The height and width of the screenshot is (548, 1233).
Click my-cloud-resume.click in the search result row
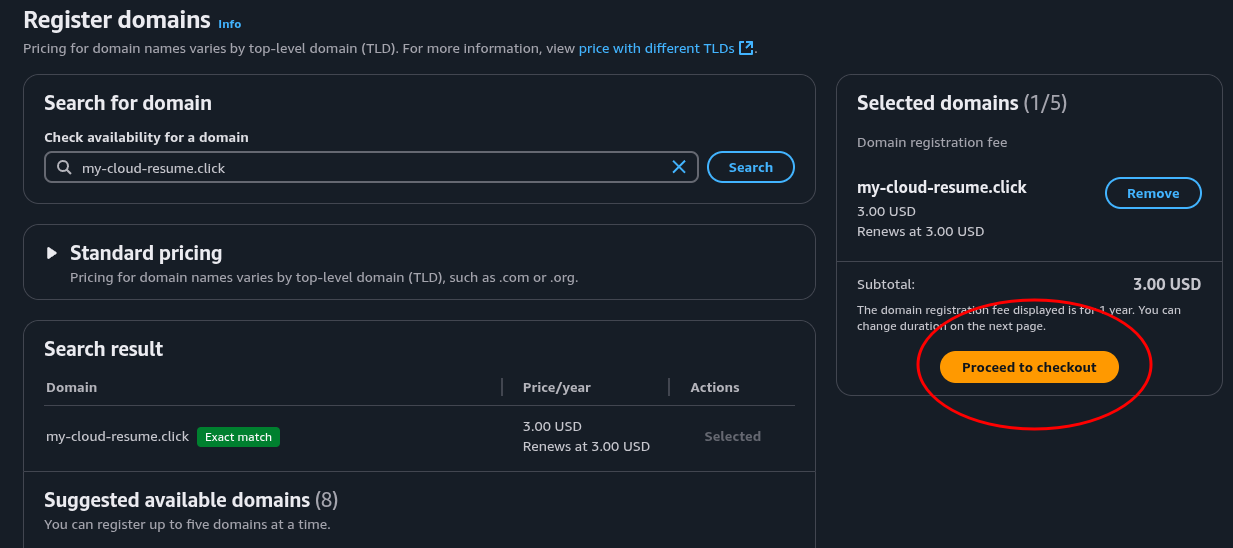click(x=117, y=437)
